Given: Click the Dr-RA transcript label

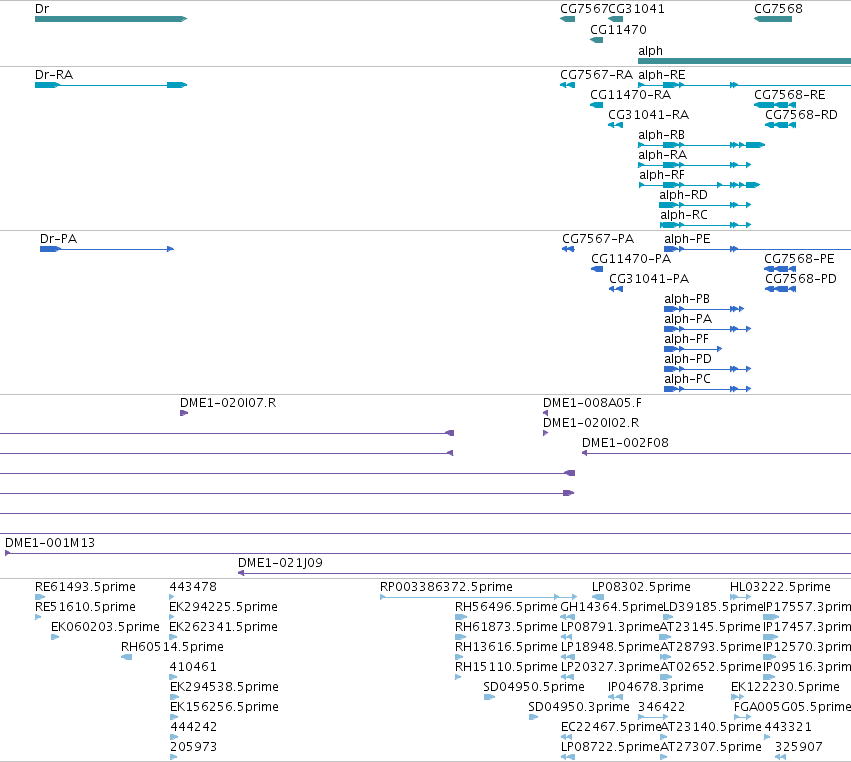Looking at the screenshot, I should coord(54,74).
